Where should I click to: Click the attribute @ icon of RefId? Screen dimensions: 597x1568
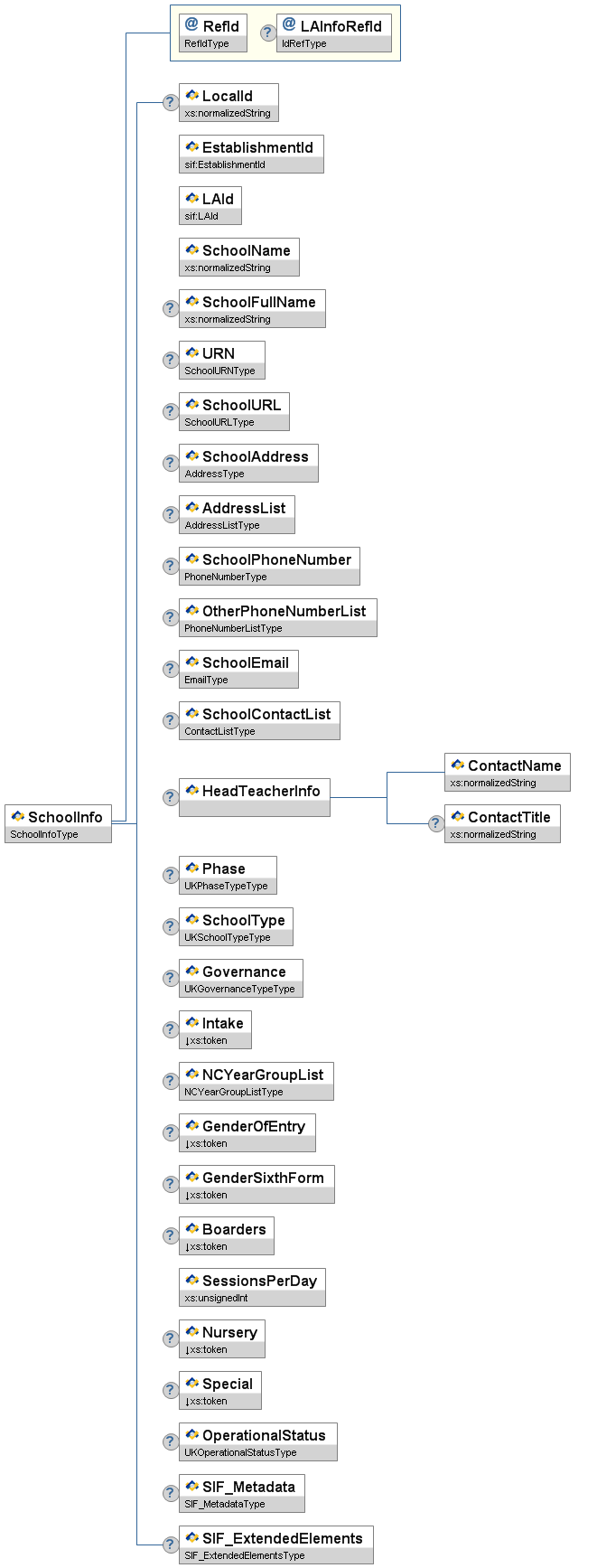coord(191,25)
